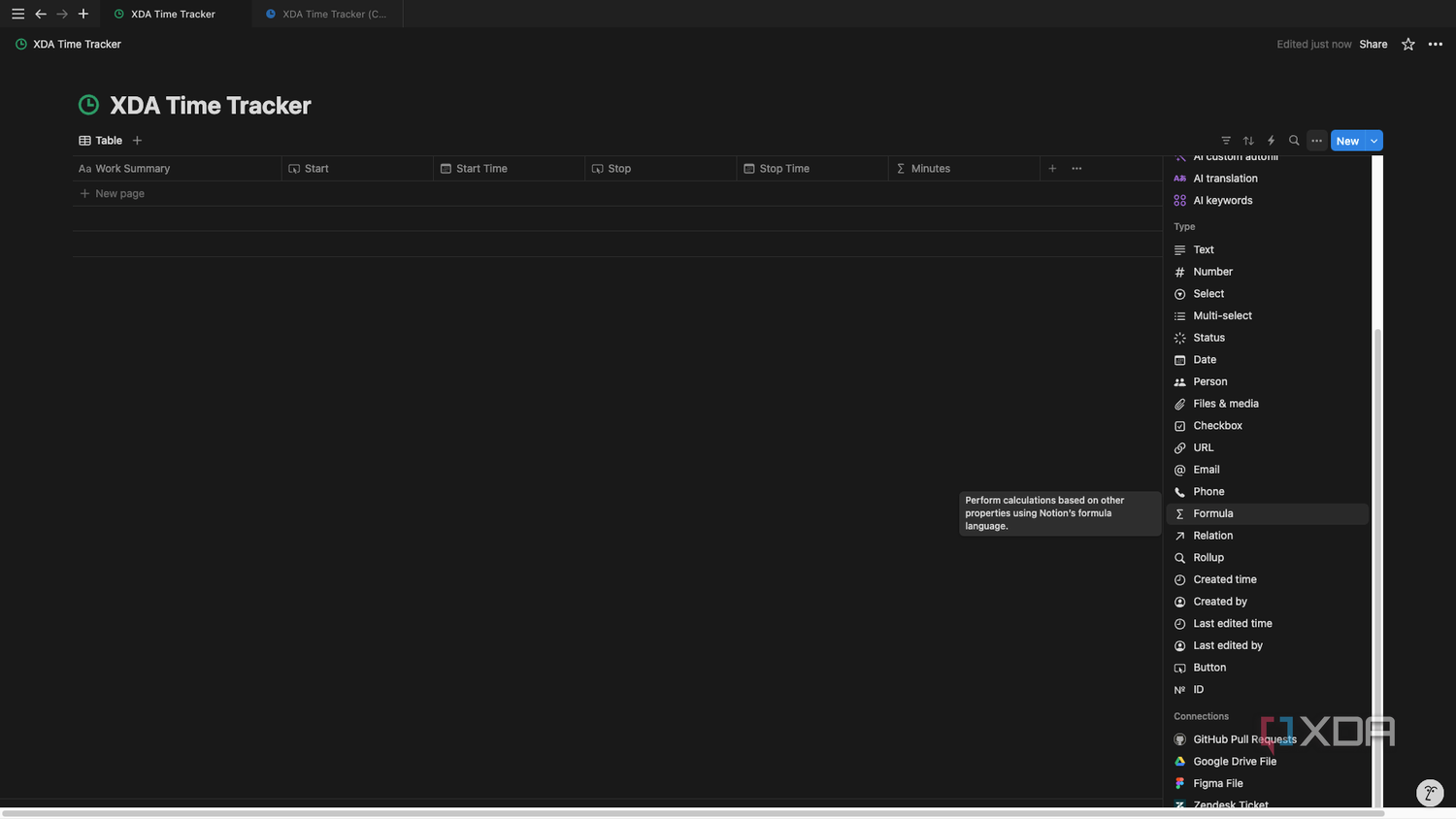Open the Stop Time column header
Image resolution: width=1456 pixels, height=819 pixels.
click(x=811, y=169)
